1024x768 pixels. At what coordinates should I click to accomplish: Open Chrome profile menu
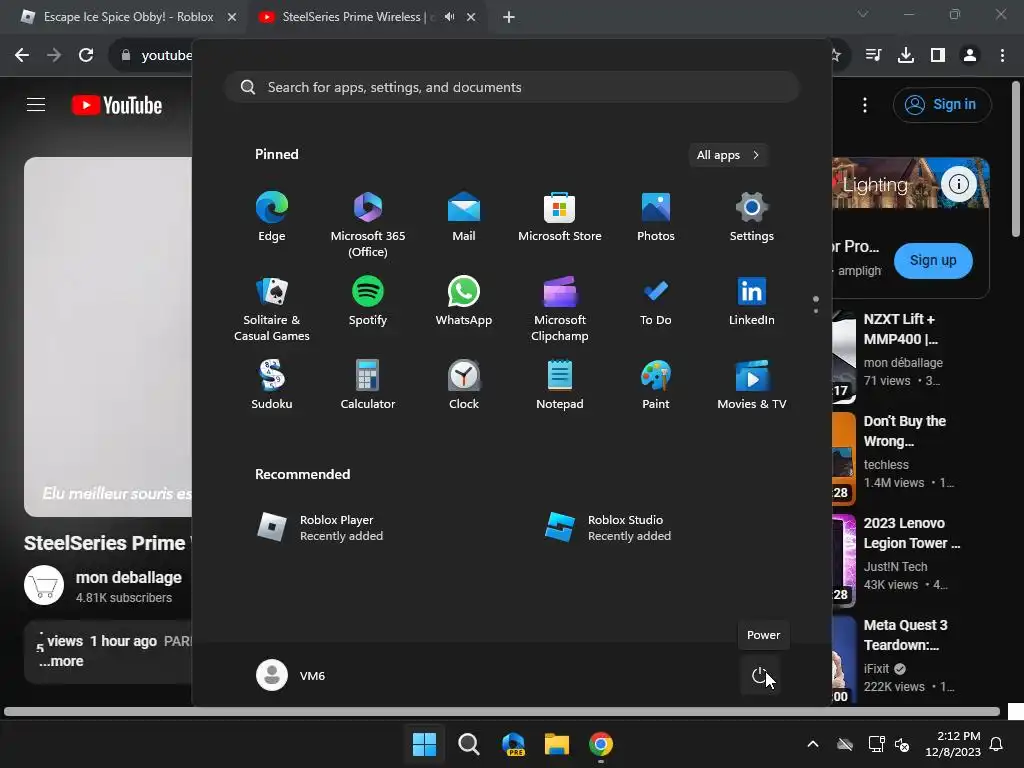pyautogui.click(x=970, y=55)
